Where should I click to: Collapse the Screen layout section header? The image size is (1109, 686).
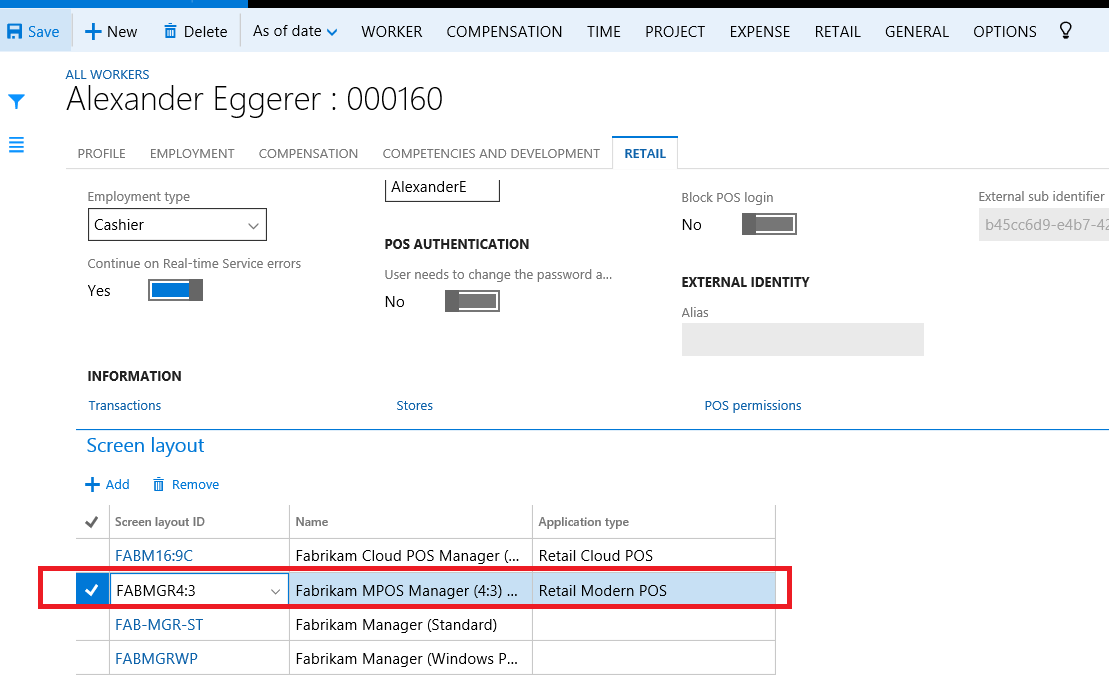coord(145,446)
